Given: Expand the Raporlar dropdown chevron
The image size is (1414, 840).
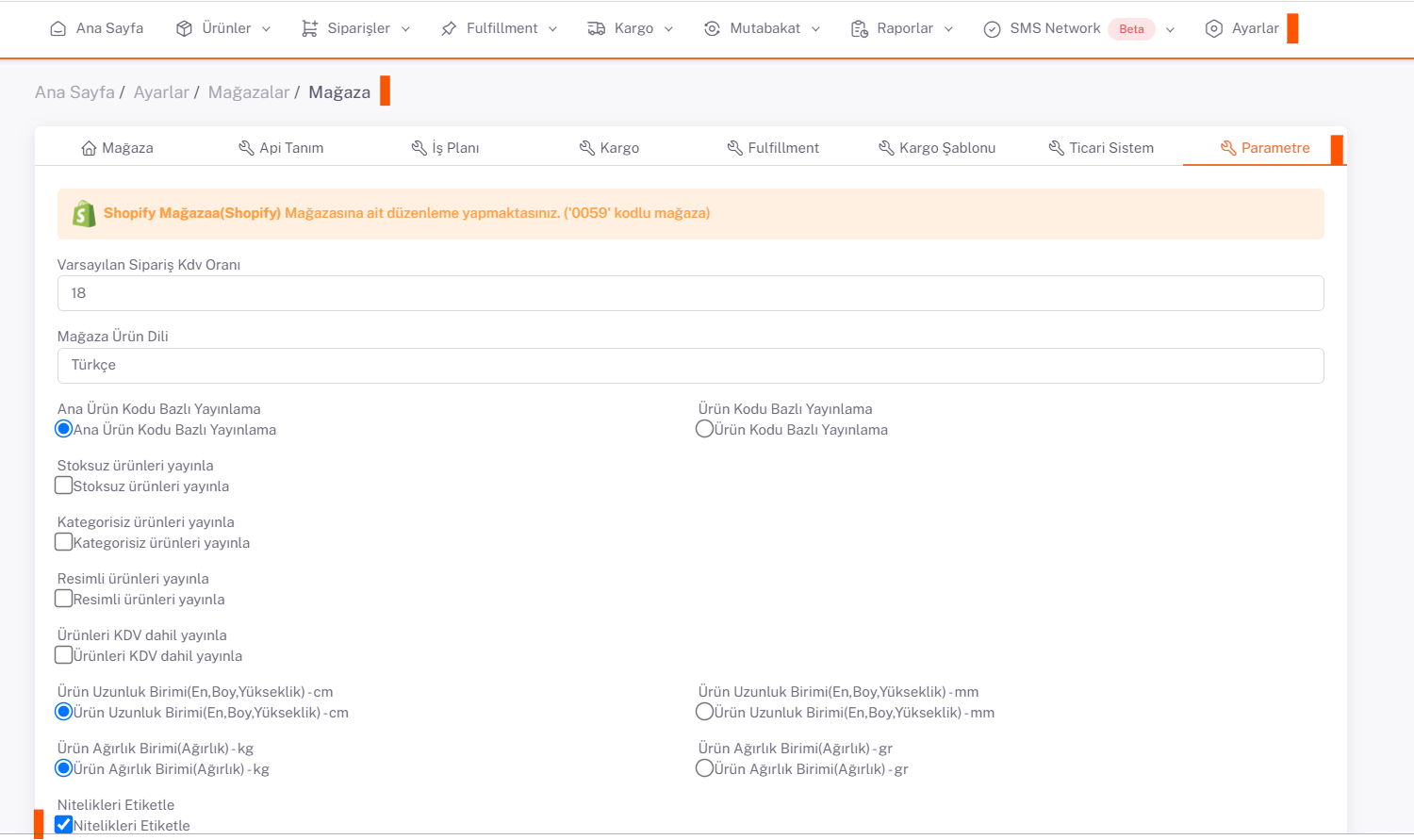Looking at the screenshot, I should pos(948,29).
